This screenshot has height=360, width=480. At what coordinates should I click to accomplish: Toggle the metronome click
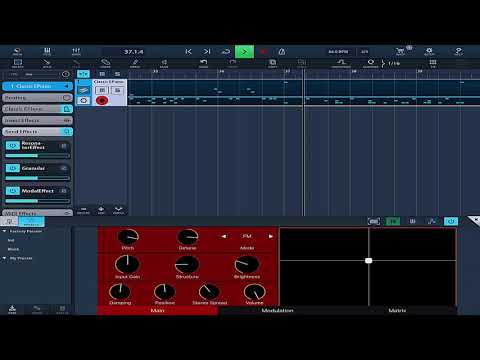pyautogui.click(x=282, y=52)
